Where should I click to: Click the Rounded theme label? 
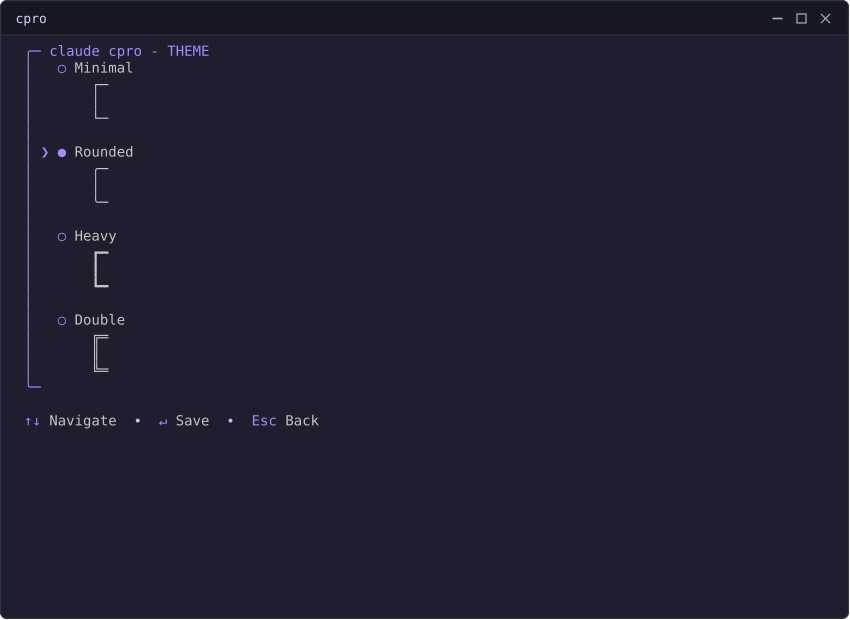click(x=104, y=152)
